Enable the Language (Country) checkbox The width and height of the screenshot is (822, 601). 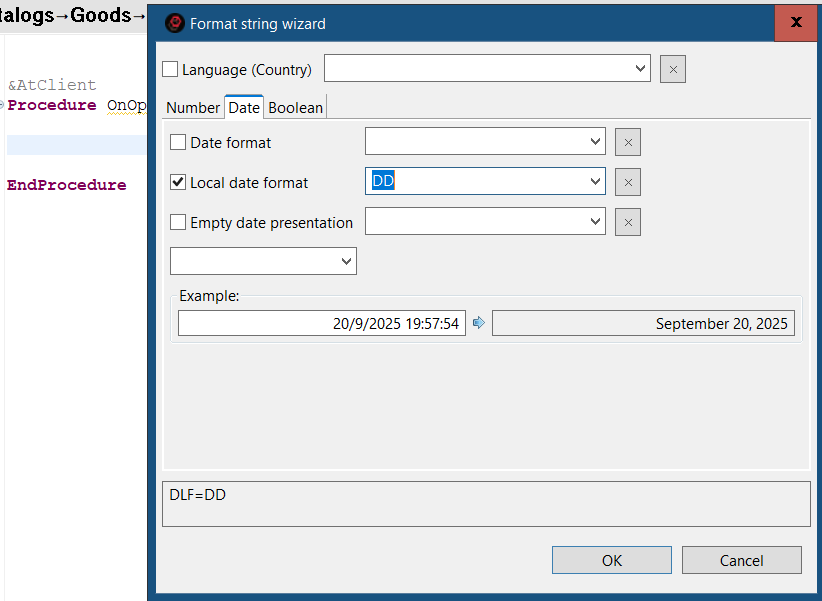[x=170, y=69]
